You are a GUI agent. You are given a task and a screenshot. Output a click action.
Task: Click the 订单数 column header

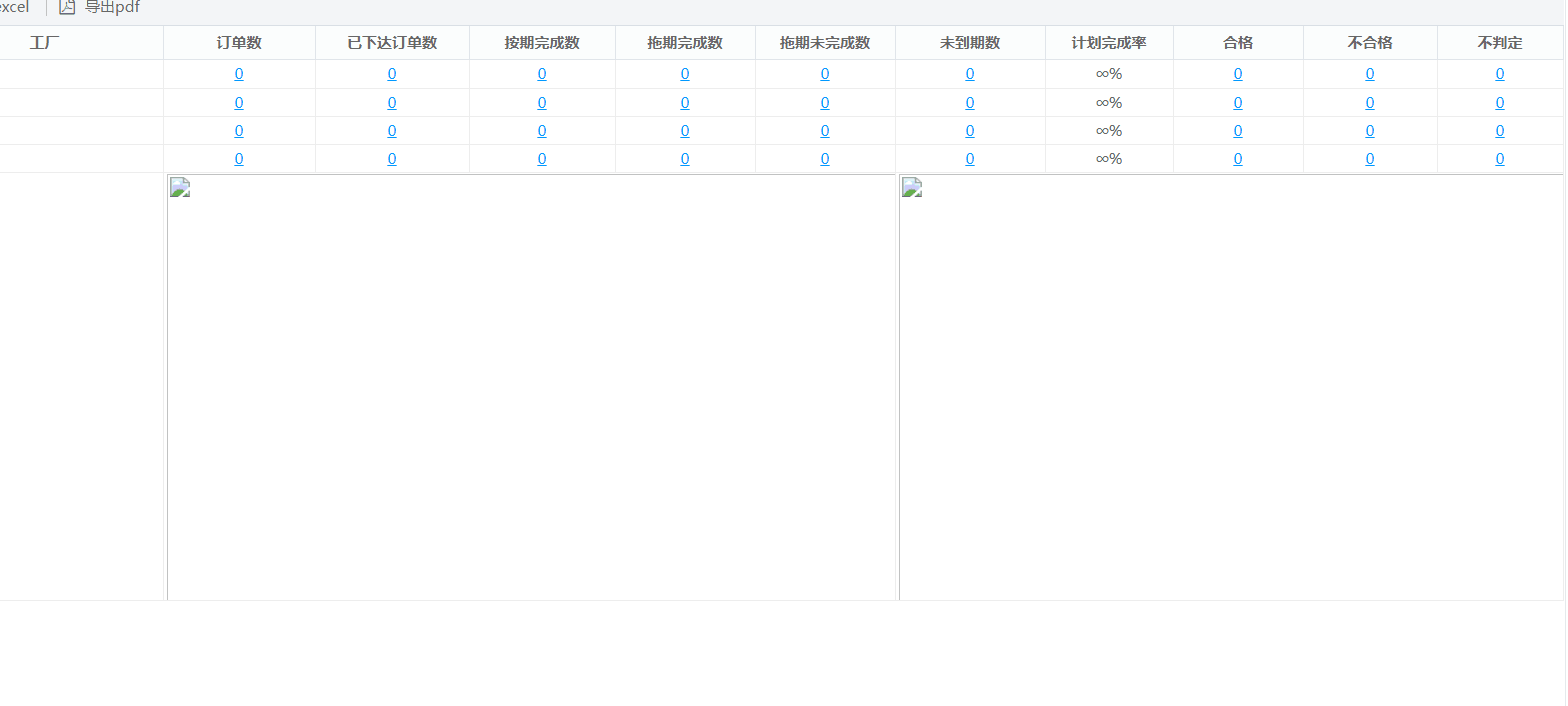coord(239,43)
